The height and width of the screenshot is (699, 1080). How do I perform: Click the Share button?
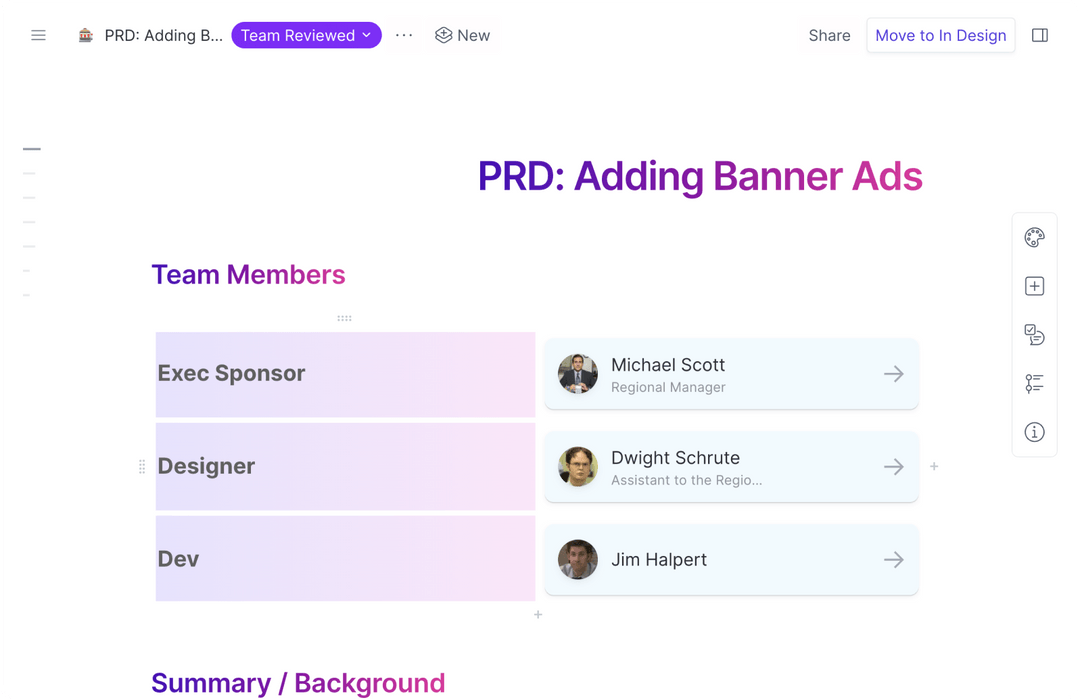point(829,36)
